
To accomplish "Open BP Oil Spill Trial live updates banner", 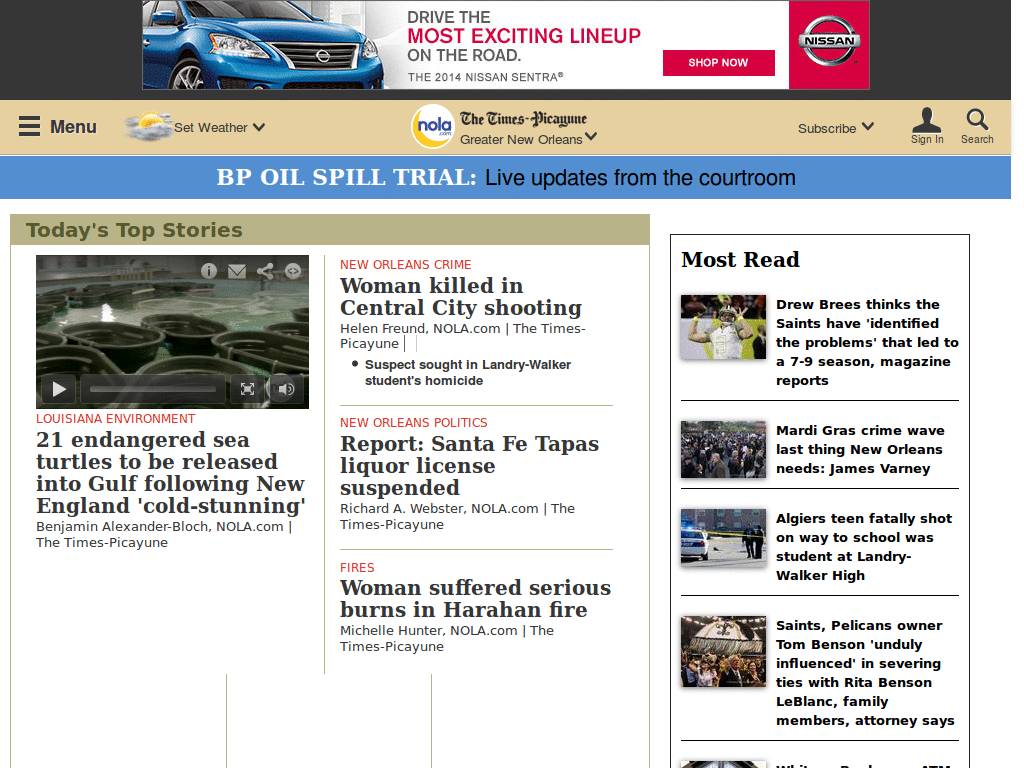I will [505, 177].
